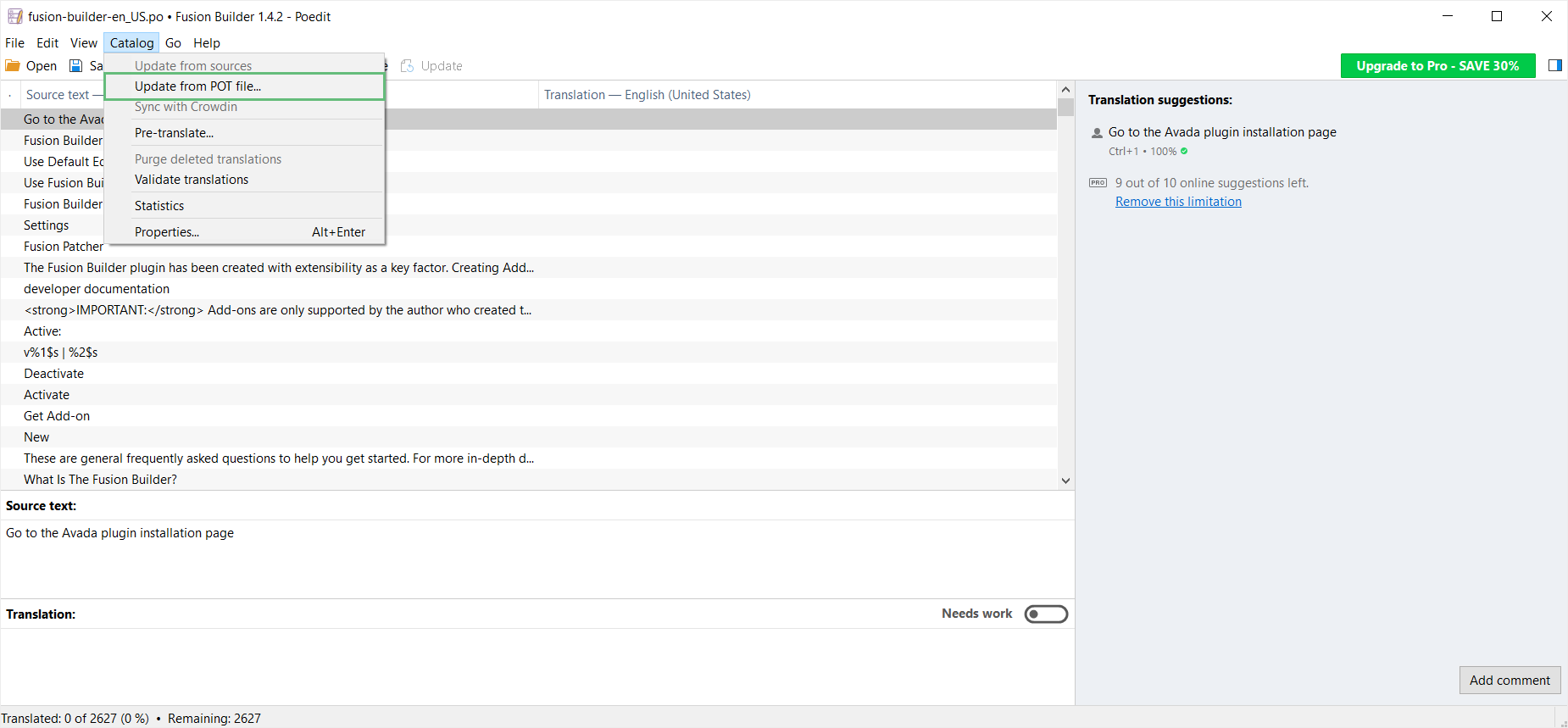
Task: Choose Validate translations
Action: tap(244, 180)
